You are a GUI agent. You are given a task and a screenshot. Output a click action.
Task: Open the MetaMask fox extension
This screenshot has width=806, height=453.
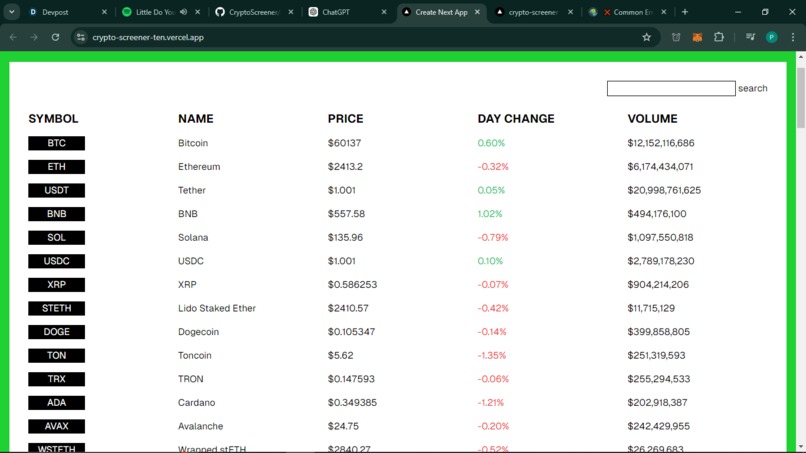tap(697, 37)
